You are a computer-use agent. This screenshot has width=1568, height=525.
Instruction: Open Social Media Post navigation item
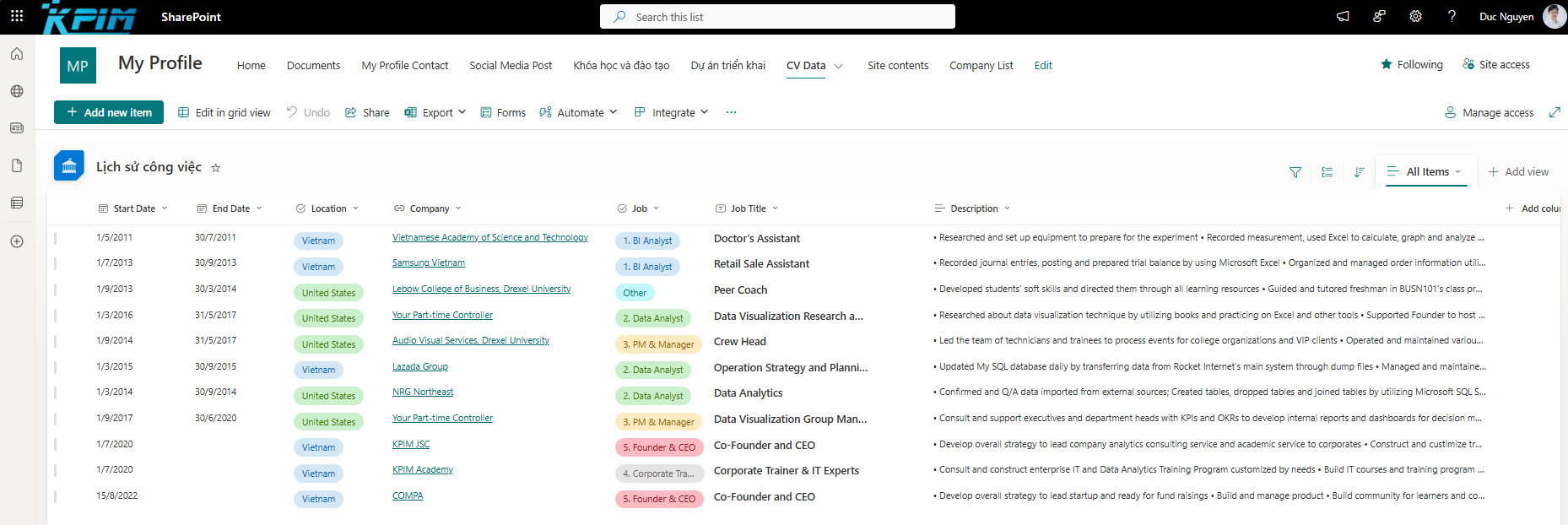[x=511, y=65]
